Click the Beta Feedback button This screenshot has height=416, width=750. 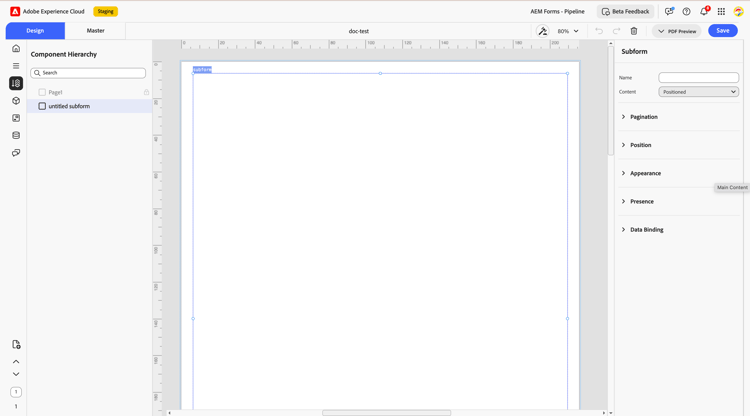coord(626,11)
